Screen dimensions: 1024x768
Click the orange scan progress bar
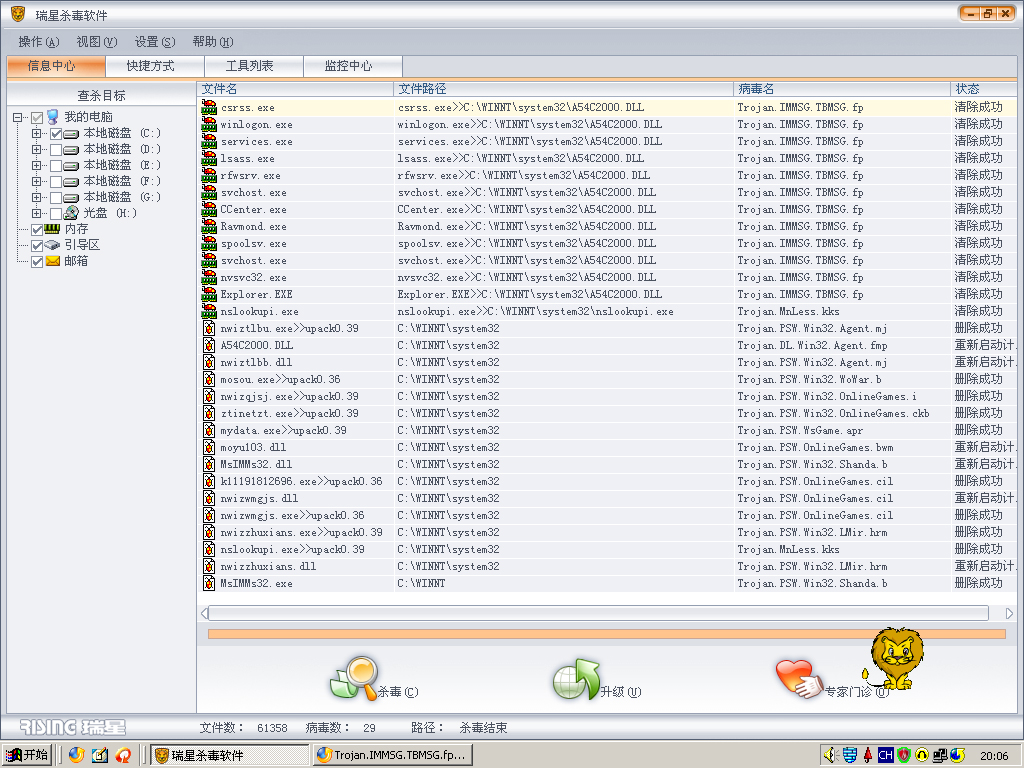tap(607, 633)
